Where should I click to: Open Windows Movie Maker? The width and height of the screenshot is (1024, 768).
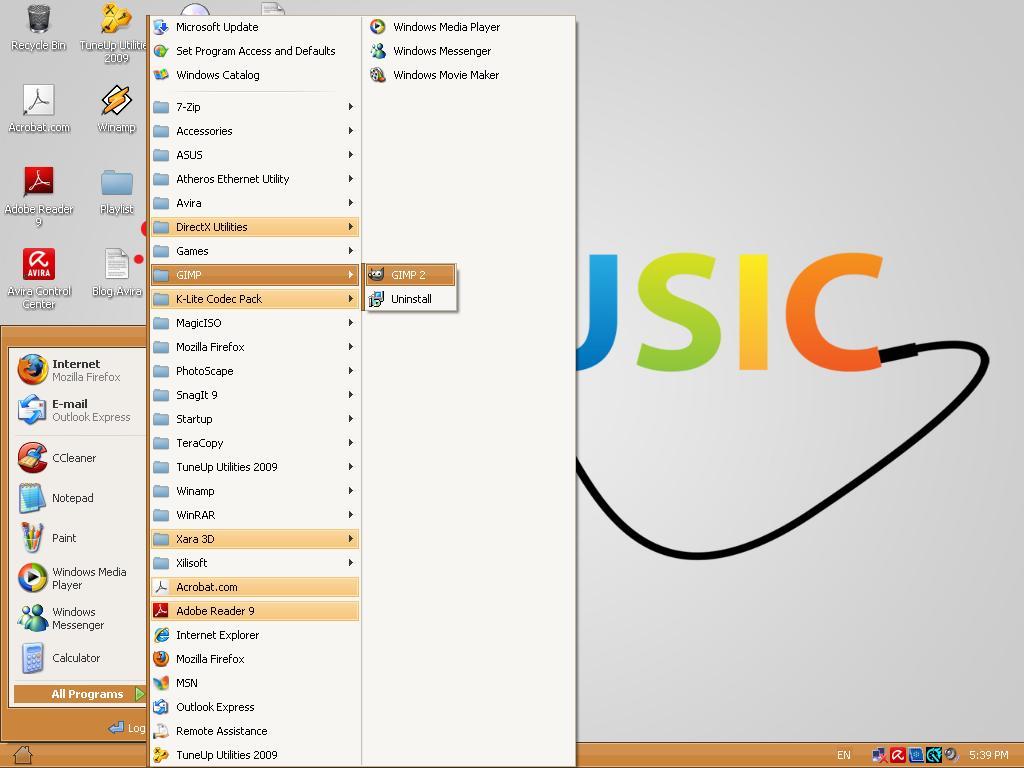click(x=468, y=75)
